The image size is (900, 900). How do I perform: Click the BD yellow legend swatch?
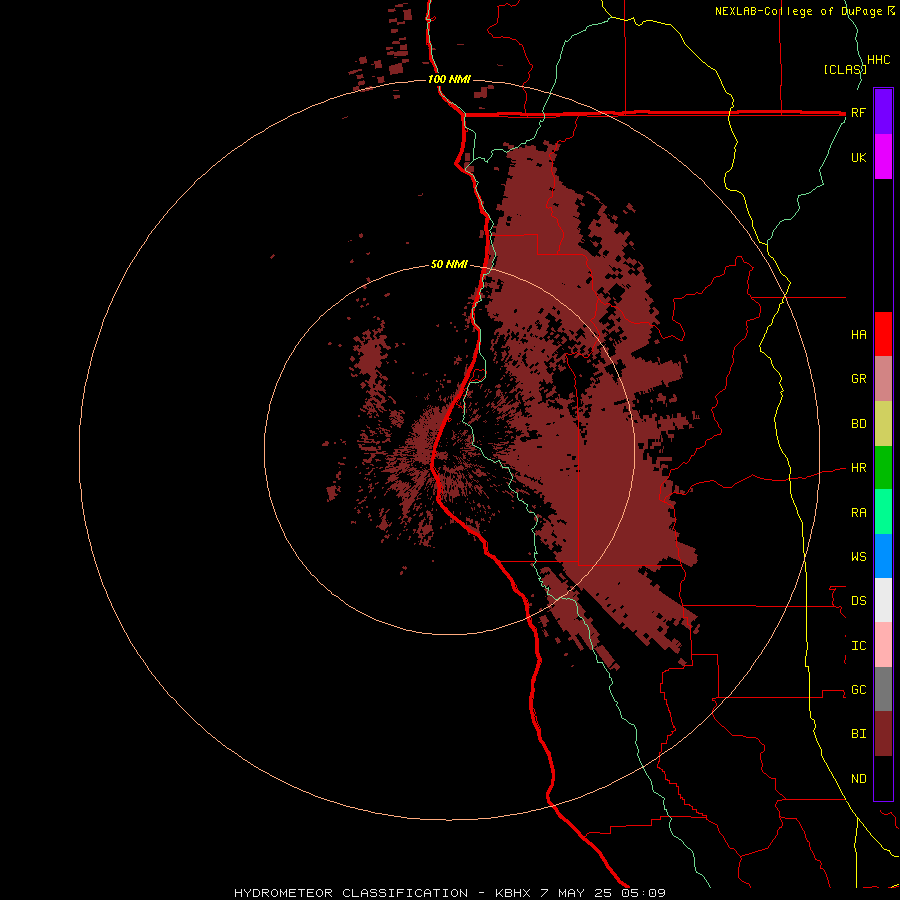pos(883,424)
